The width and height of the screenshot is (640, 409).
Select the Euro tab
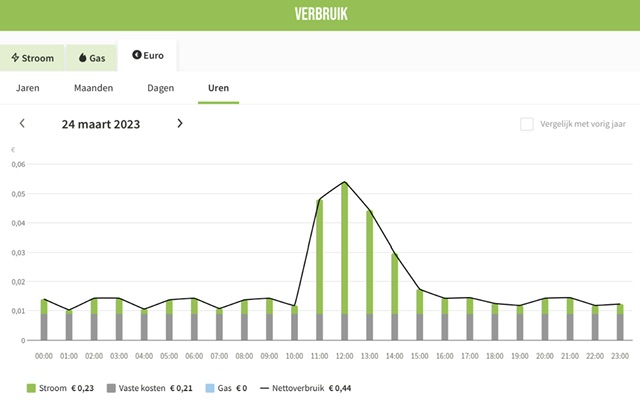click(148, 56)
